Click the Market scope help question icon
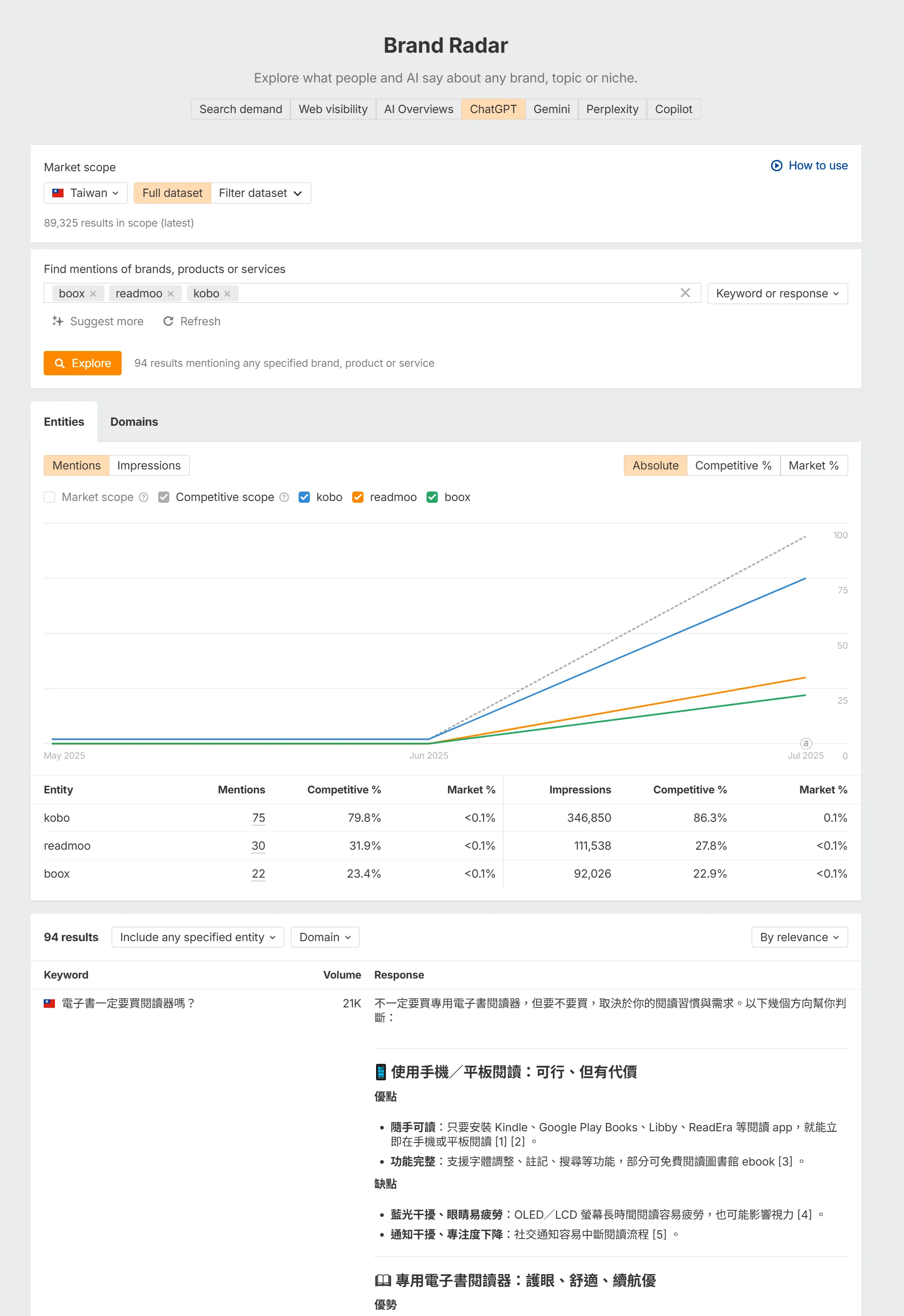 point(144,497)
